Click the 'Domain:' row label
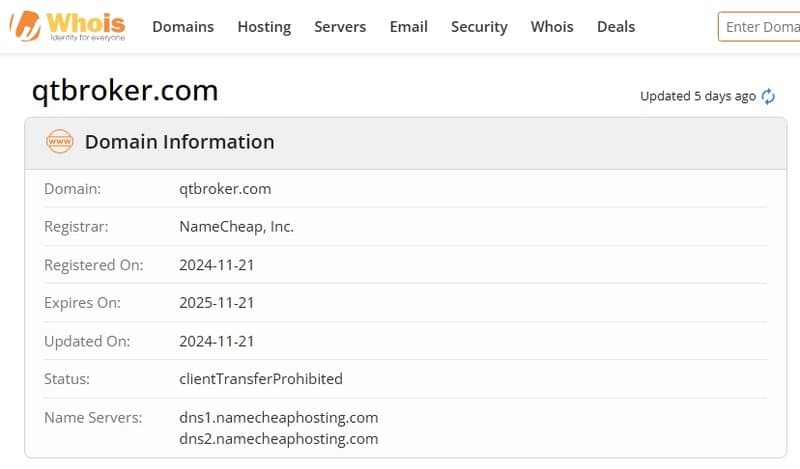 pos(72,189)
